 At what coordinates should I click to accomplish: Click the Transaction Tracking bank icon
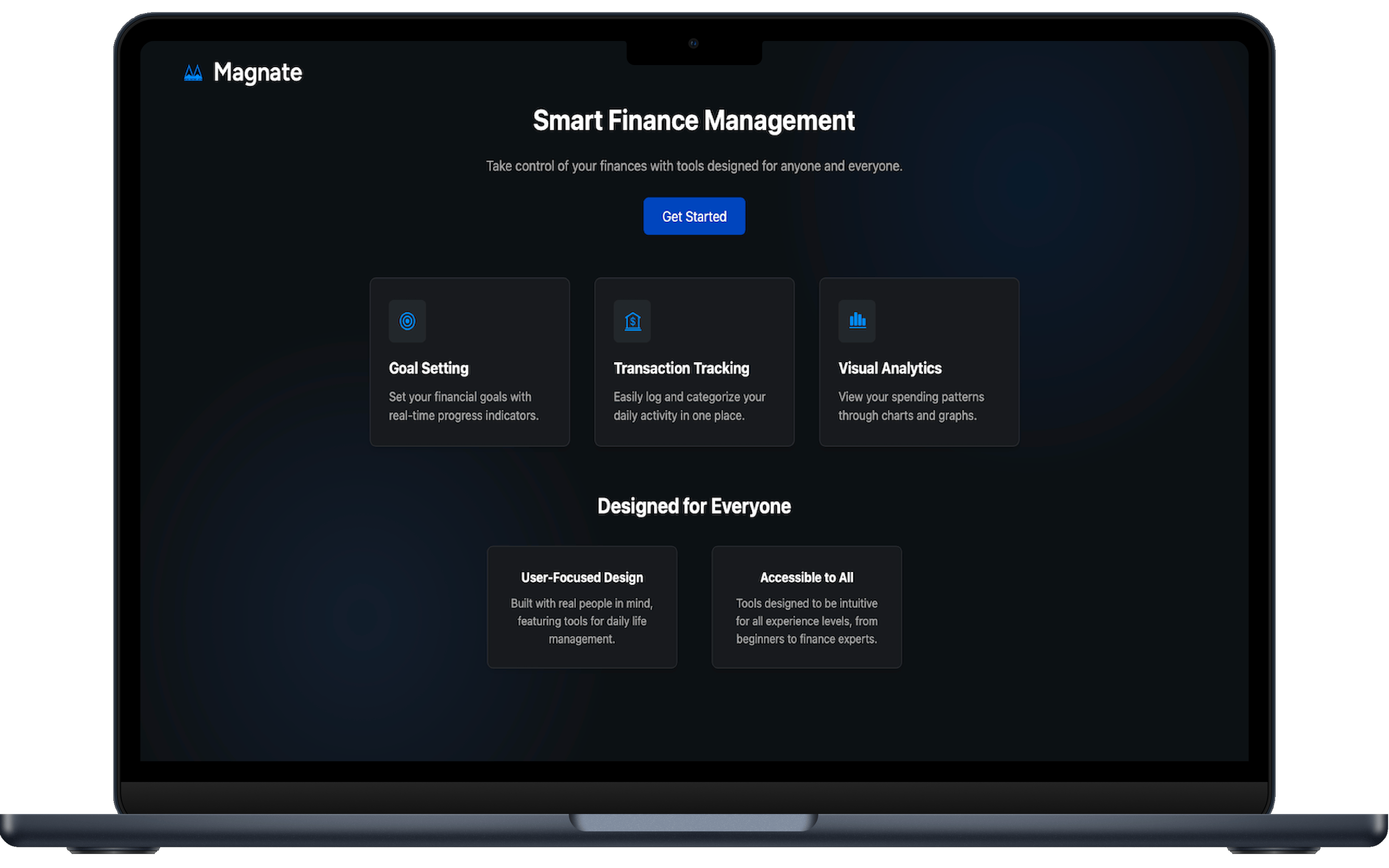coord(632,321)
